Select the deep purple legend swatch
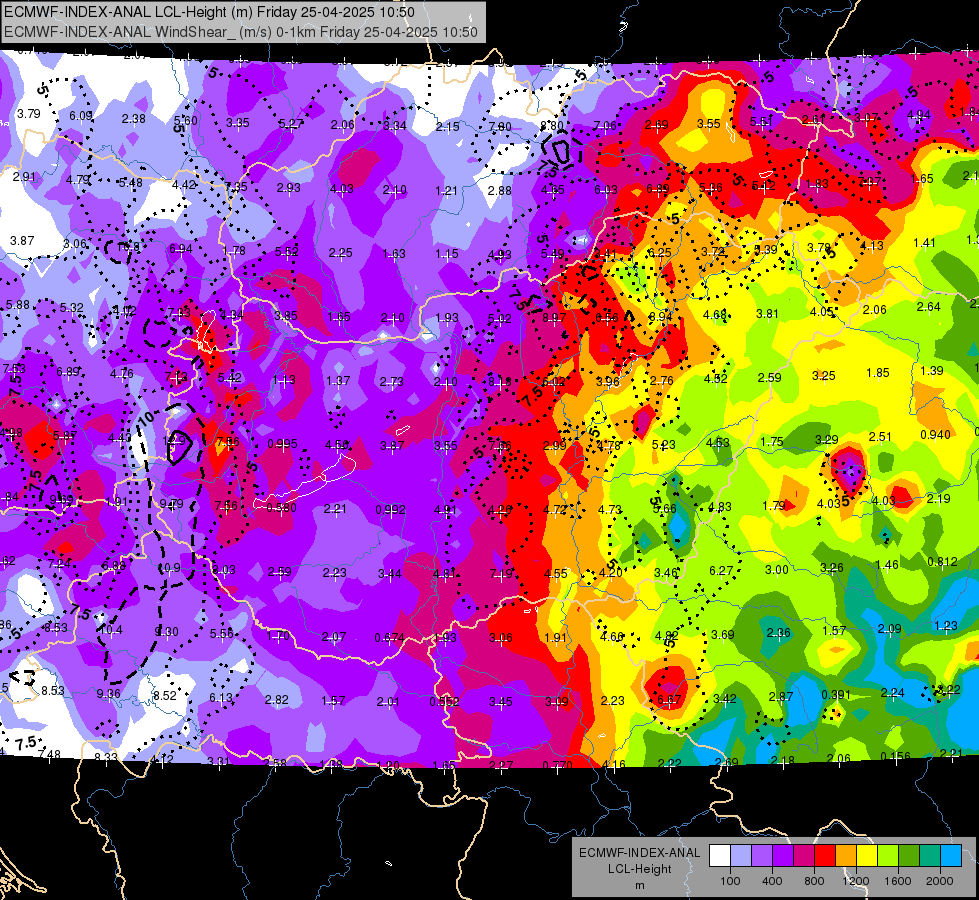The image size is (979, 900). (x=783, y=856)
